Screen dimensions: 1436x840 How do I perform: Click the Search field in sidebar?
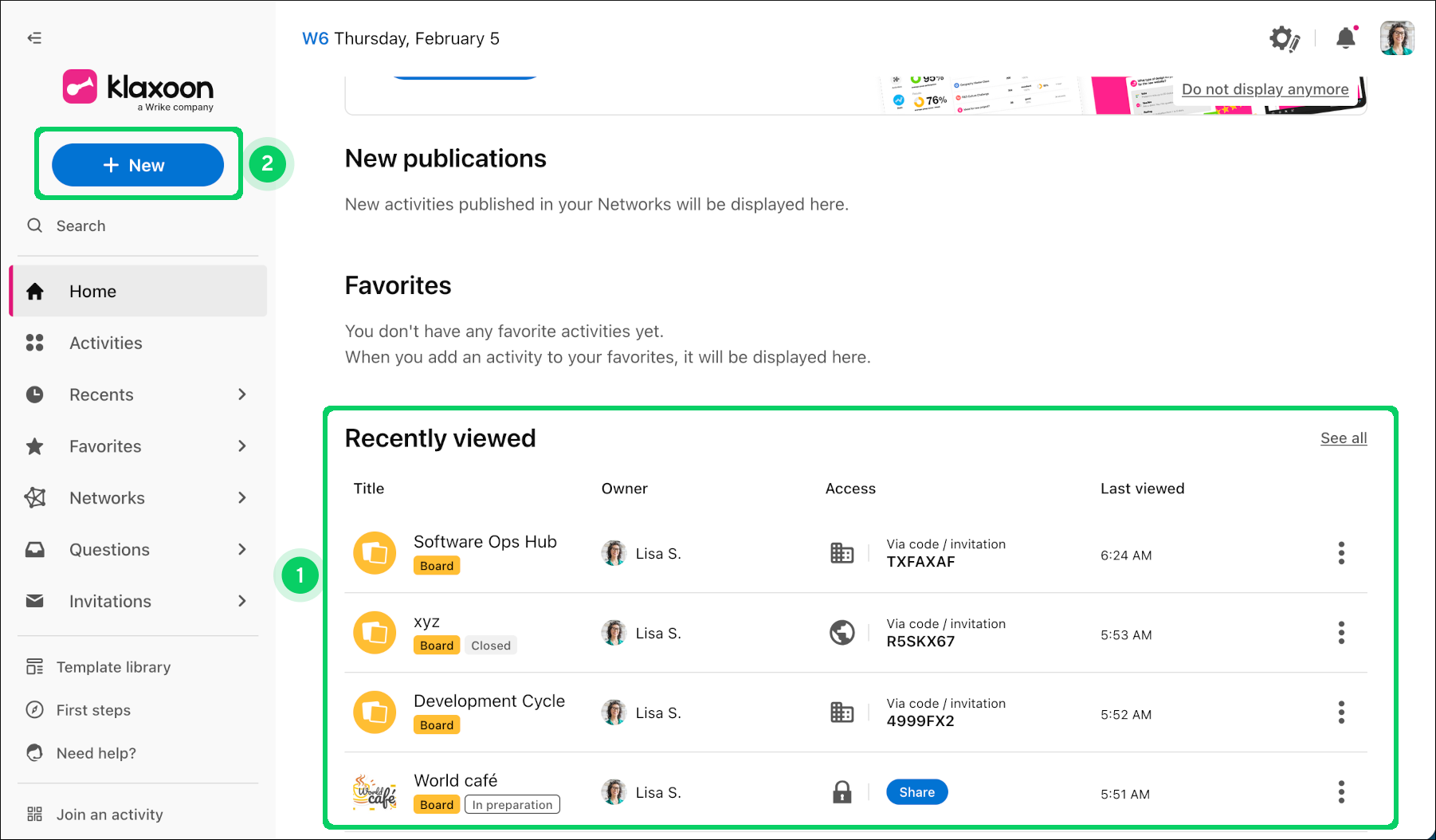click(80, 226)
